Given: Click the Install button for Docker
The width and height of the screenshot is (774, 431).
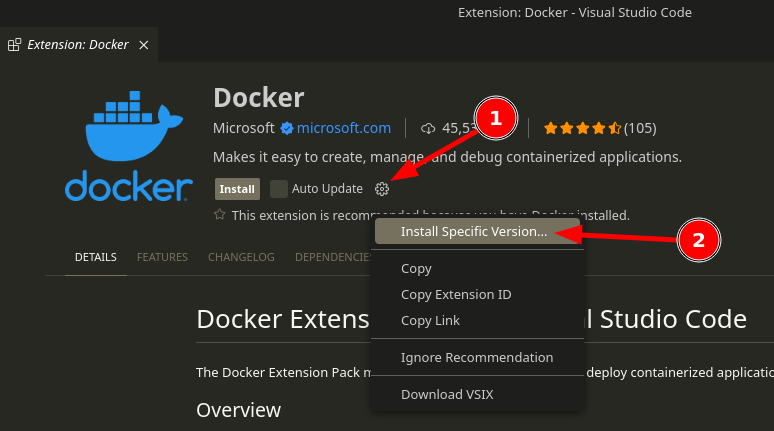Looking at the screenshot, I should coord(237,189).
